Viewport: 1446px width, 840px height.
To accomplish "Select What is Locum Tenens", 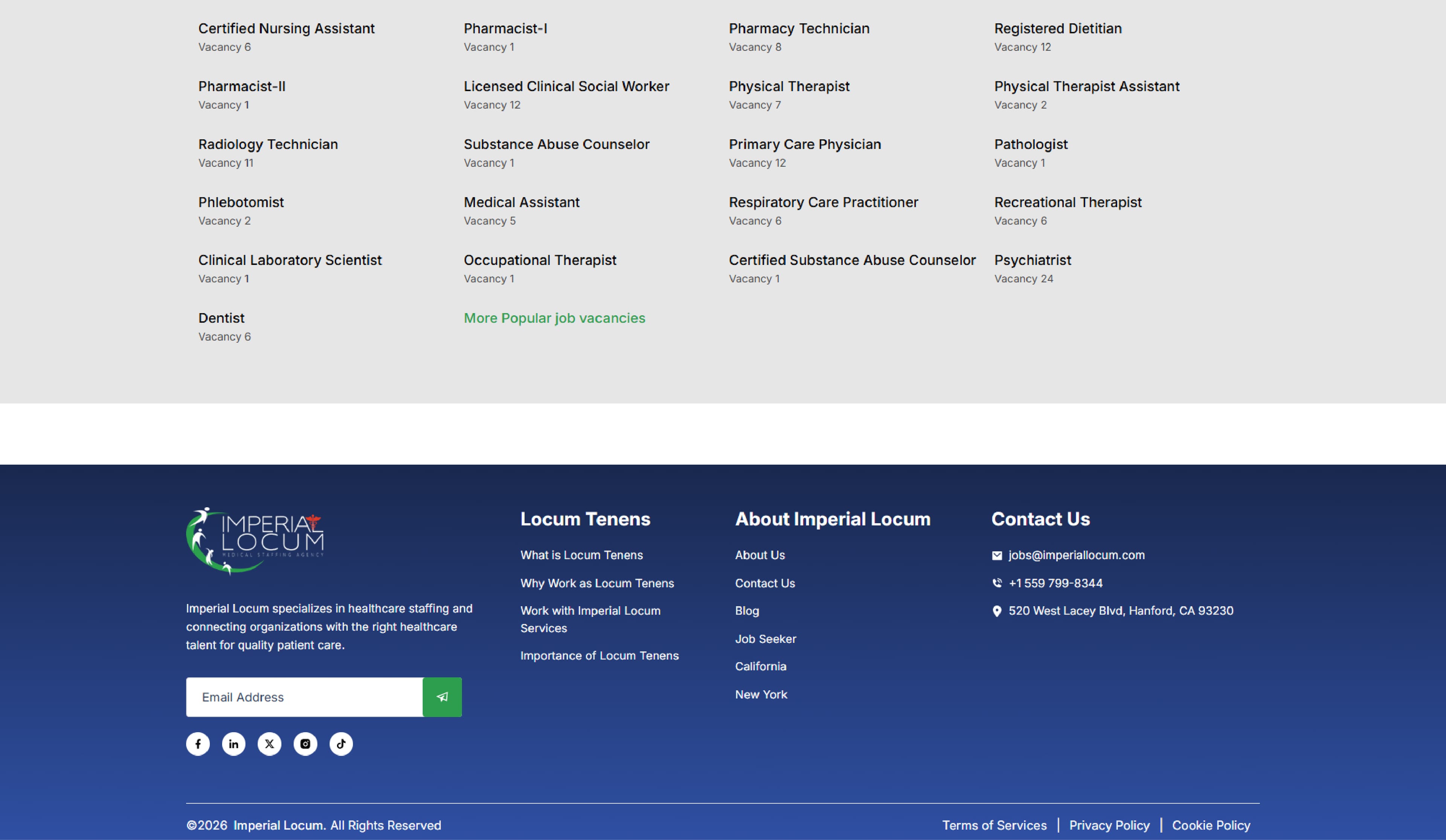I will click(x=581, y=555).
